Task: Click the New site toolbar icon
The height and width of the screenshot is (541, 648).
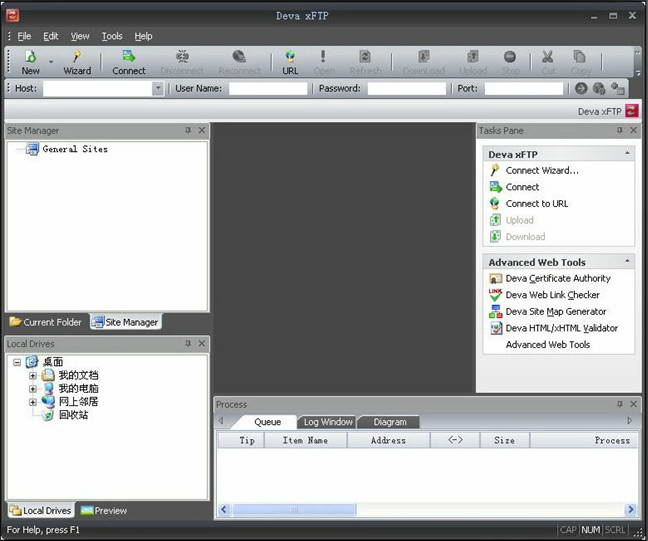Action: pyautogui.click(x=30, y=62)
